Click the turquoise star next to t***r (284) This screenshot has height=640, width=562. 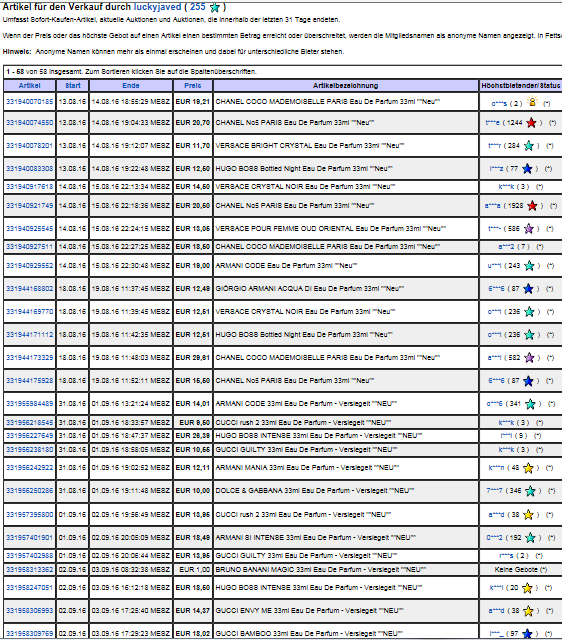coord(529,146)
